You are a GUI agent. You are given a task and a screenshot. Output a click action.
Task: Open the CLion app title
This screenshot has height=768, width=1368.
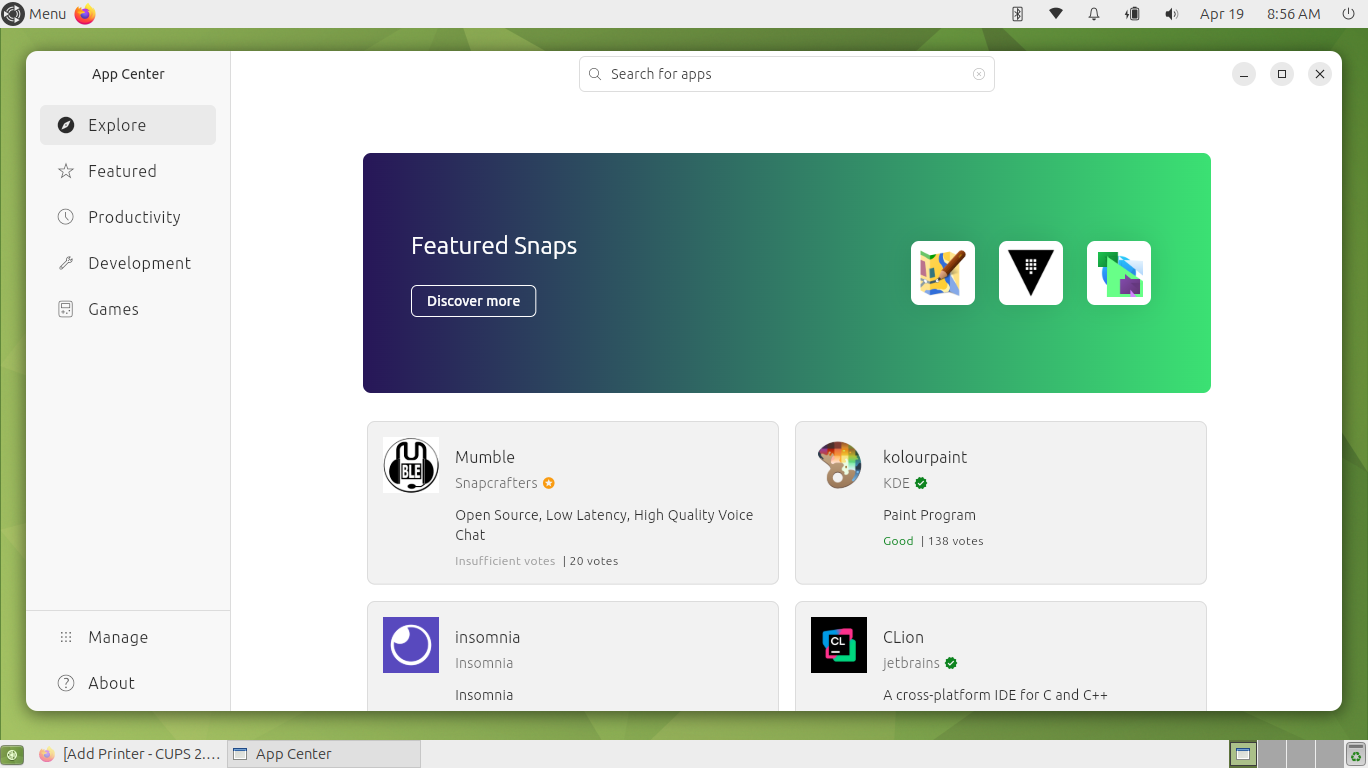tap(903, 637)
